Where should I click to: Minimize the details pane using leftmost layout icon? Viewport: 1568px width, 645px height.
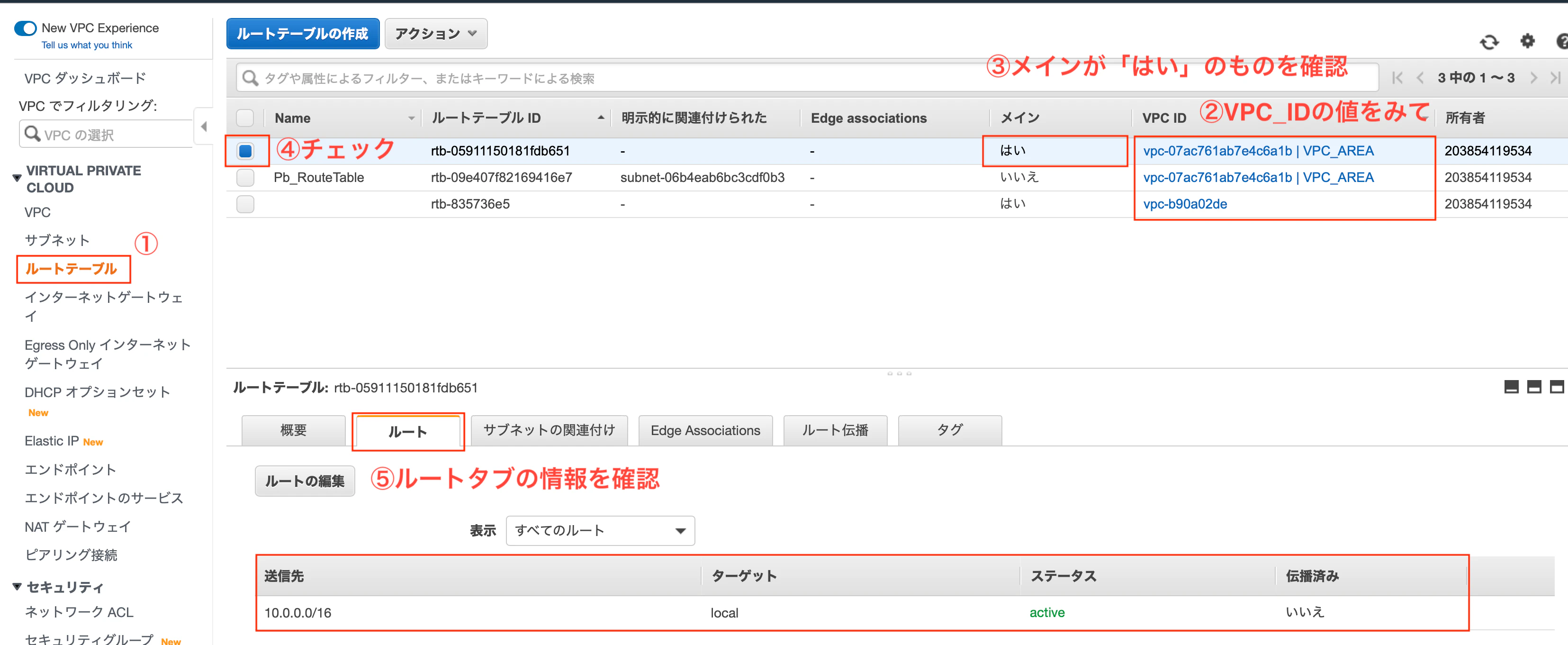(1511, 387)
